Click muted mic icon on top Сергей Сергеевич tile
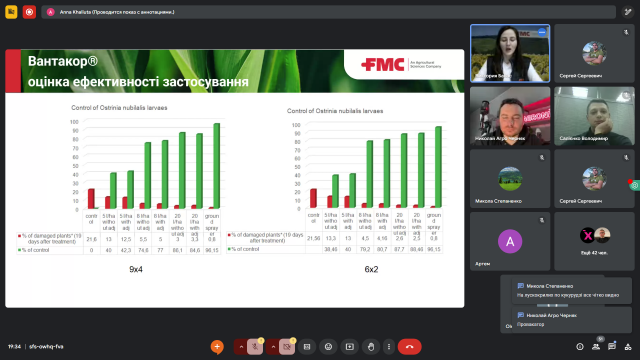 (x=626, y=32)
